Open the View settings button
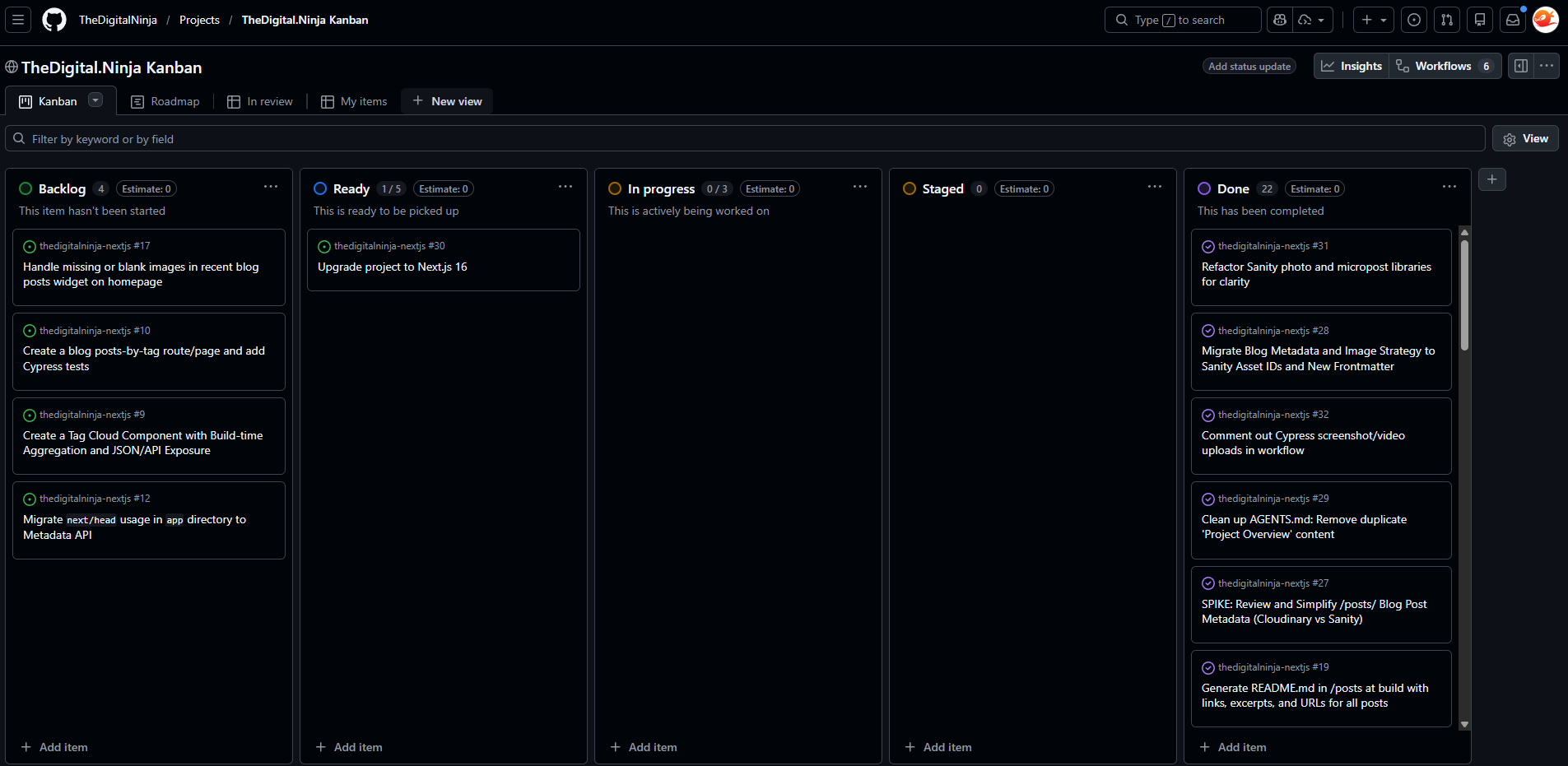 (1525, 138)
